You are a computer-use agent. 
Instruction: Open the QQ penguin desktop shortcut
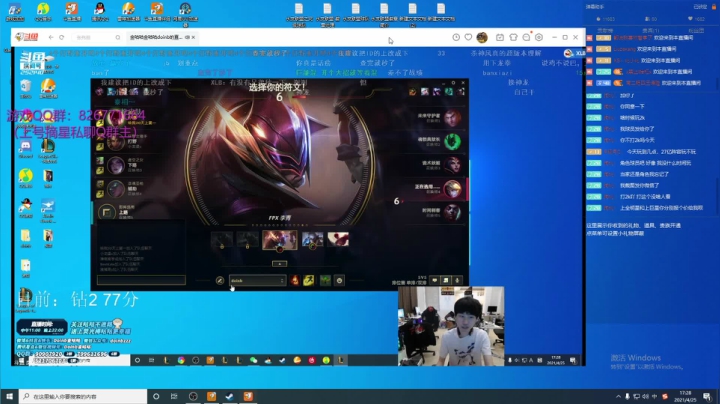(x=100, y=11)
